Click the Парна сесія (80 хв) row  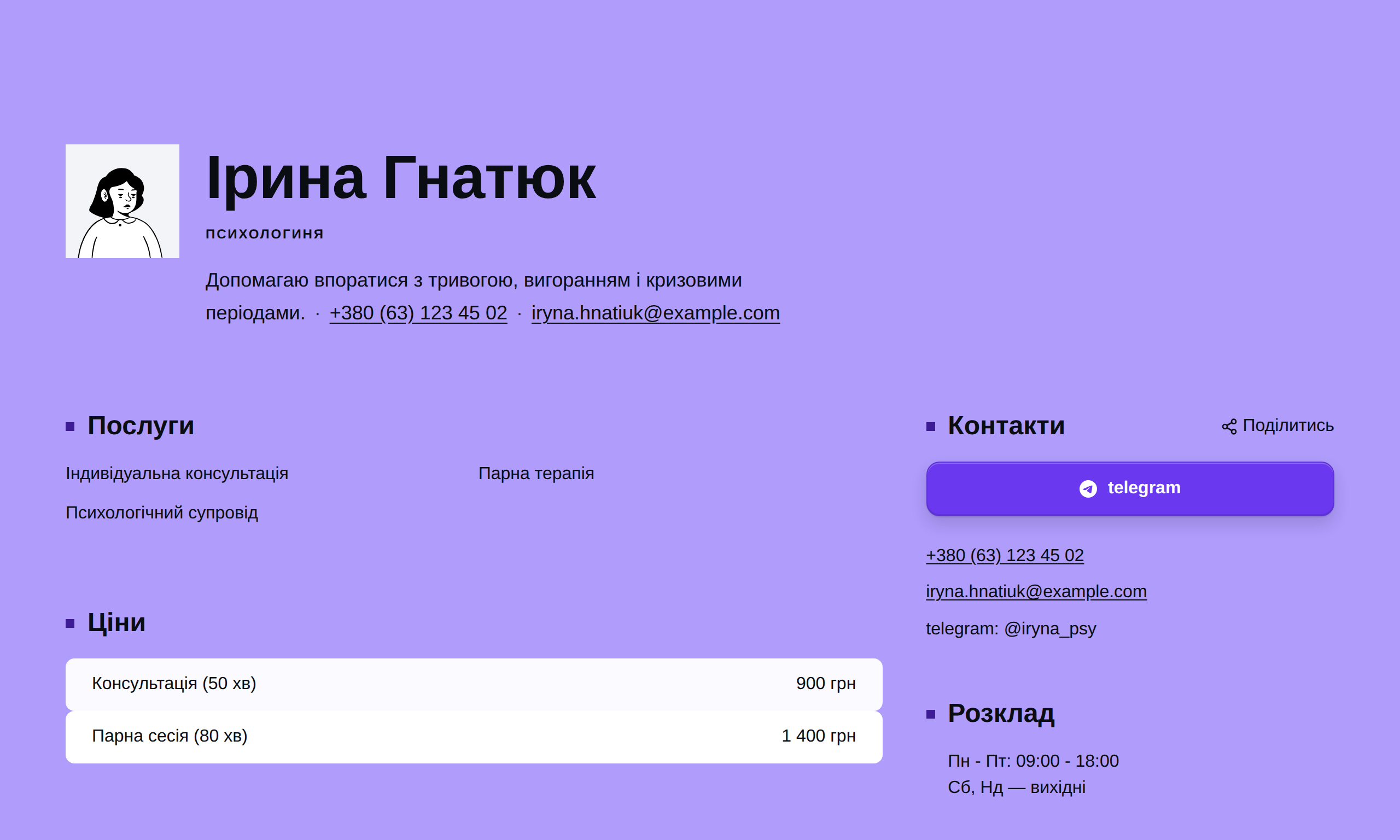[x=474, y=737]
